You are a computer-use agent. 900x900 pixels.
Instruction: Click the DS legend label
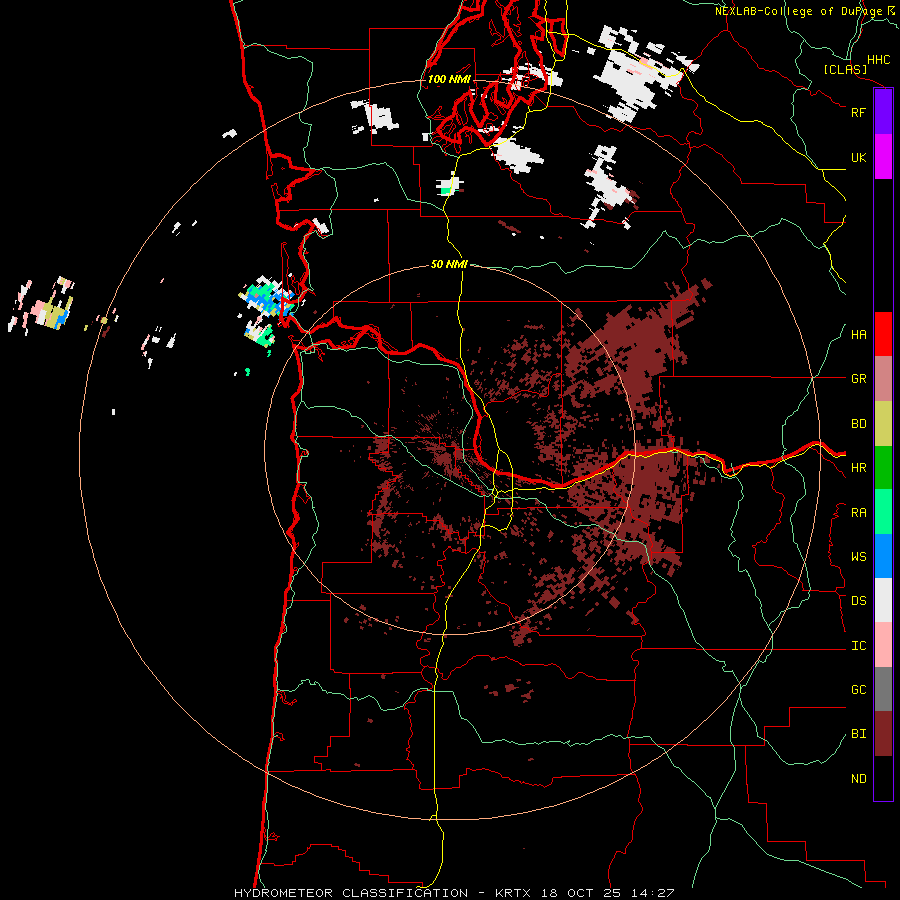[859, 600]
